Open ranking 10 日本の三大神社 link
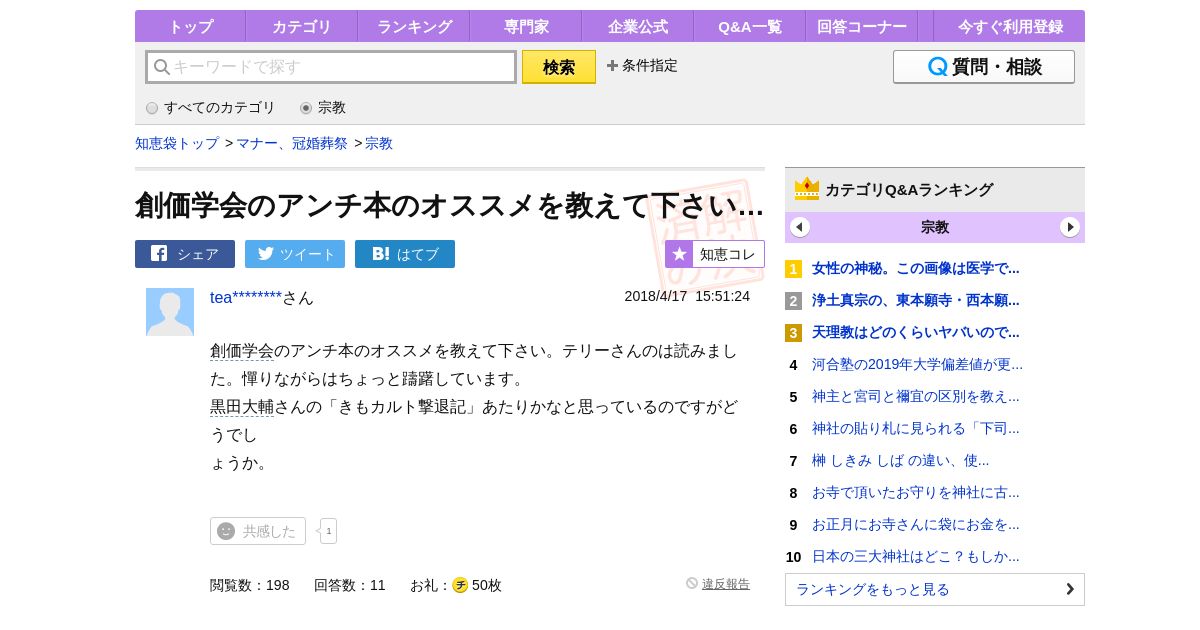The height and width of the screenshot is (630, 1200). [915, 556]
